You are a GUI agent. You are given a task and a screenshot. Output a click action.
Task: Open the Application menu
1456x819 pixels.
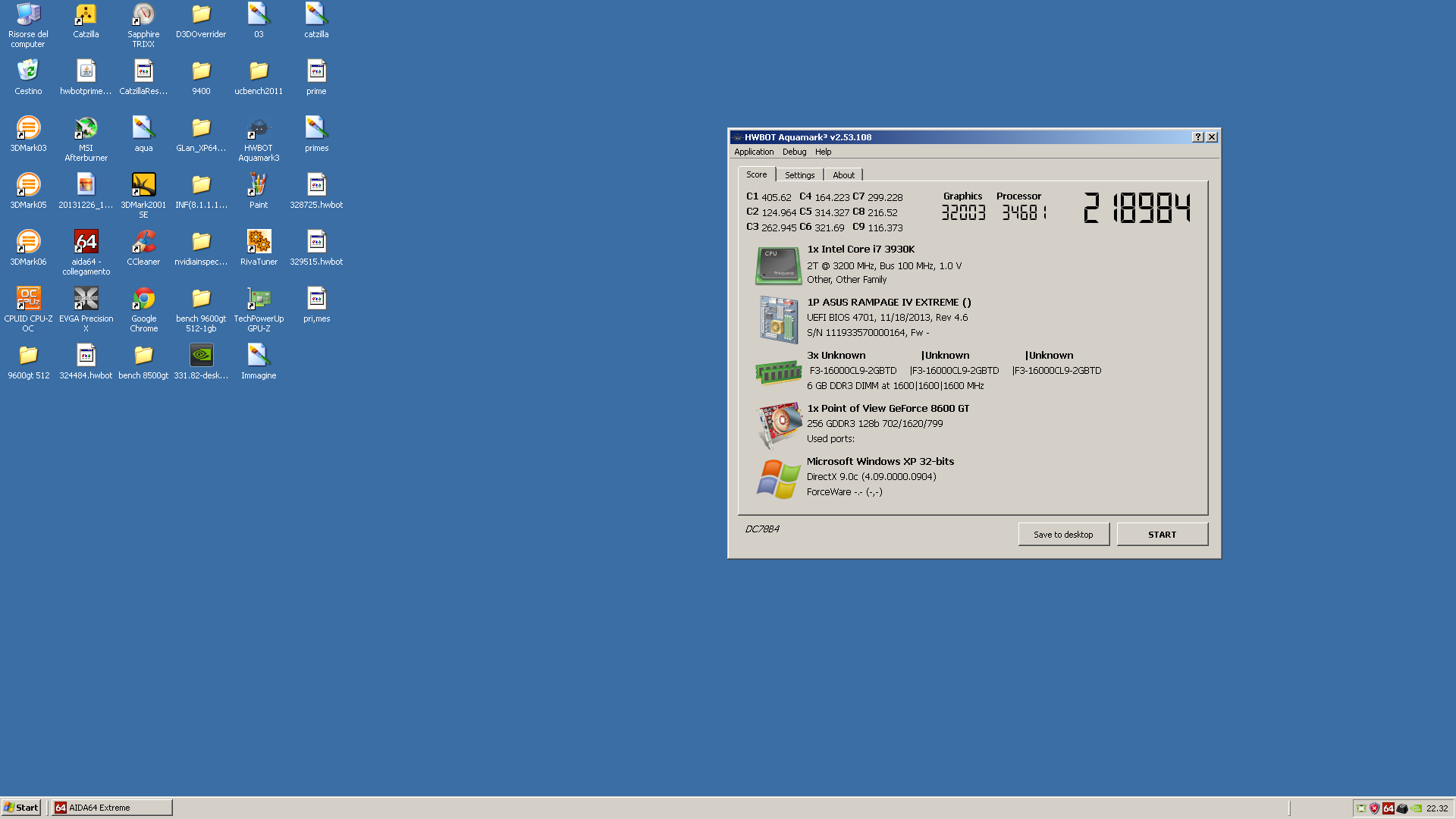754,152
